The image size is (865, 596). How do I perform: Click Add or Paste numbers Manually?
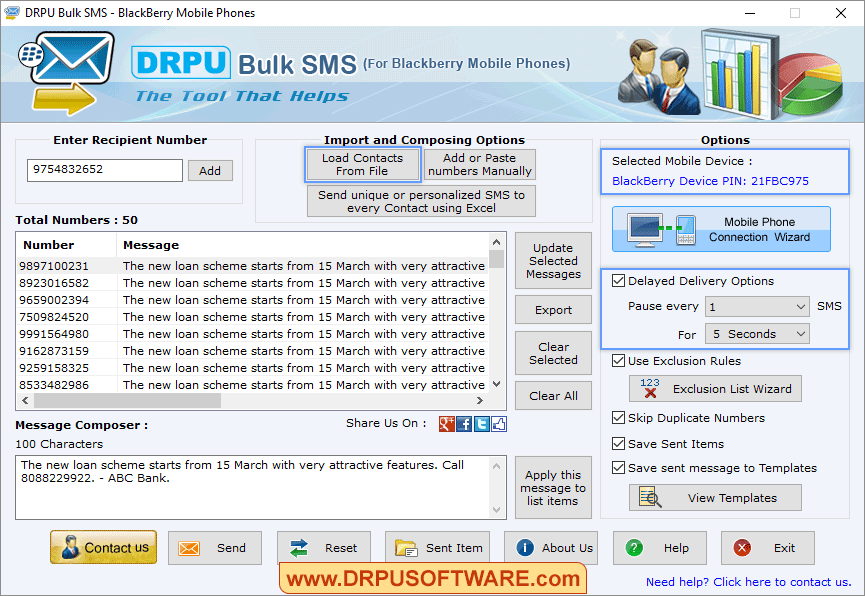(x=479, y=164)
